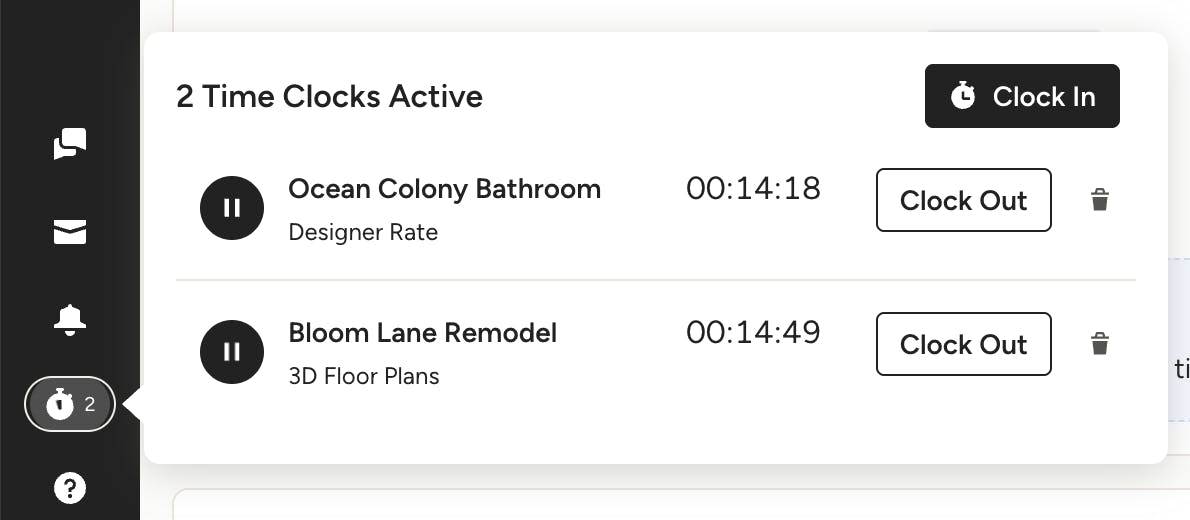Click the 00:14:49 elapsed time
This screenshot has height=520, width=1190.
[754, 332]
